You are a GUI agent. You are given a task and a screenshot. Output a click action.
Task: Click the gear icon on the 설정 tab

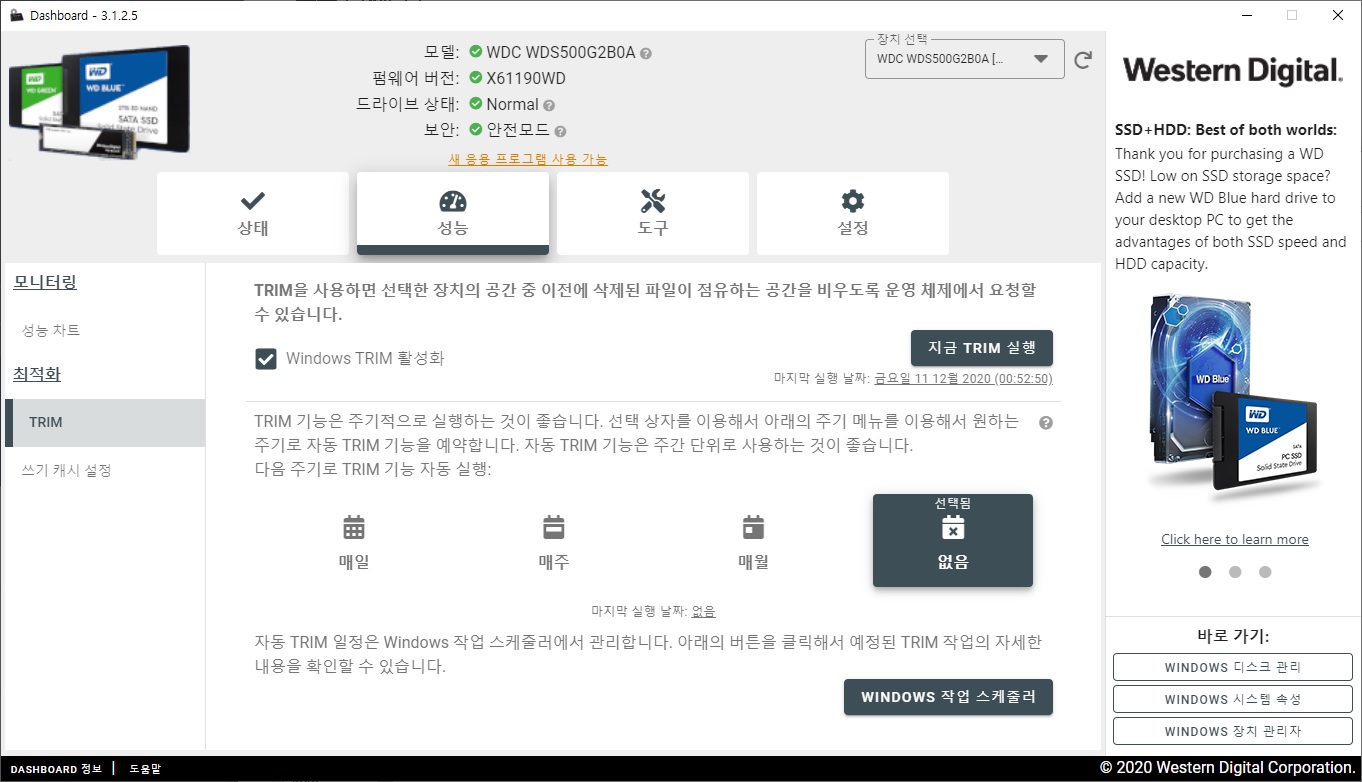click(853, 200)
